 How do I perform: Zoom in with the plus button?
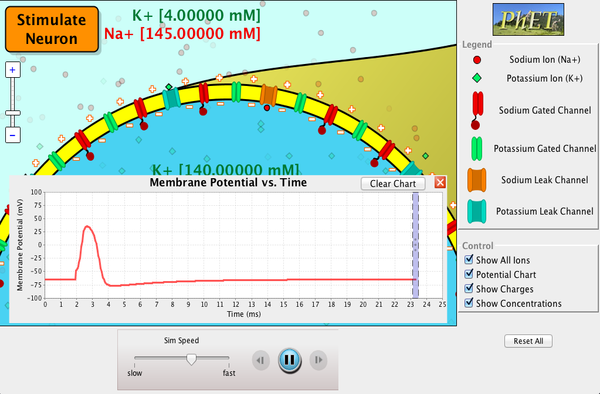[x=13, y=70]
